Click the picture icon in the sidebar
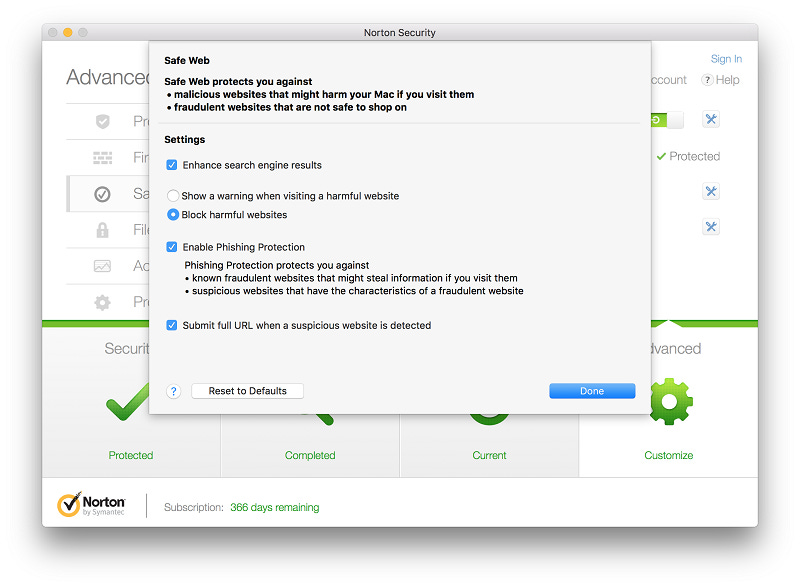Screen dimensions: 800x587 103,266
